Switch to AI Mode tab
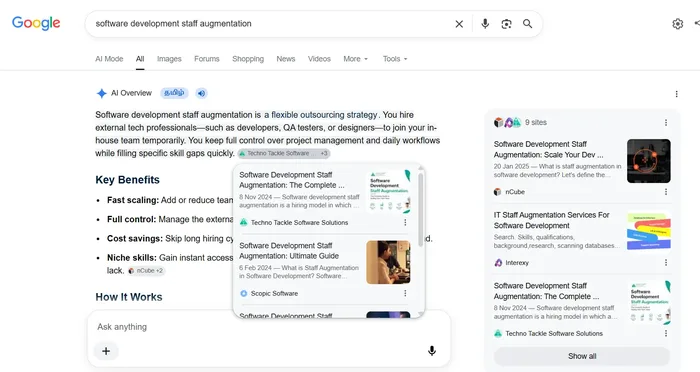Screen dimensions: 700x372 109,59
